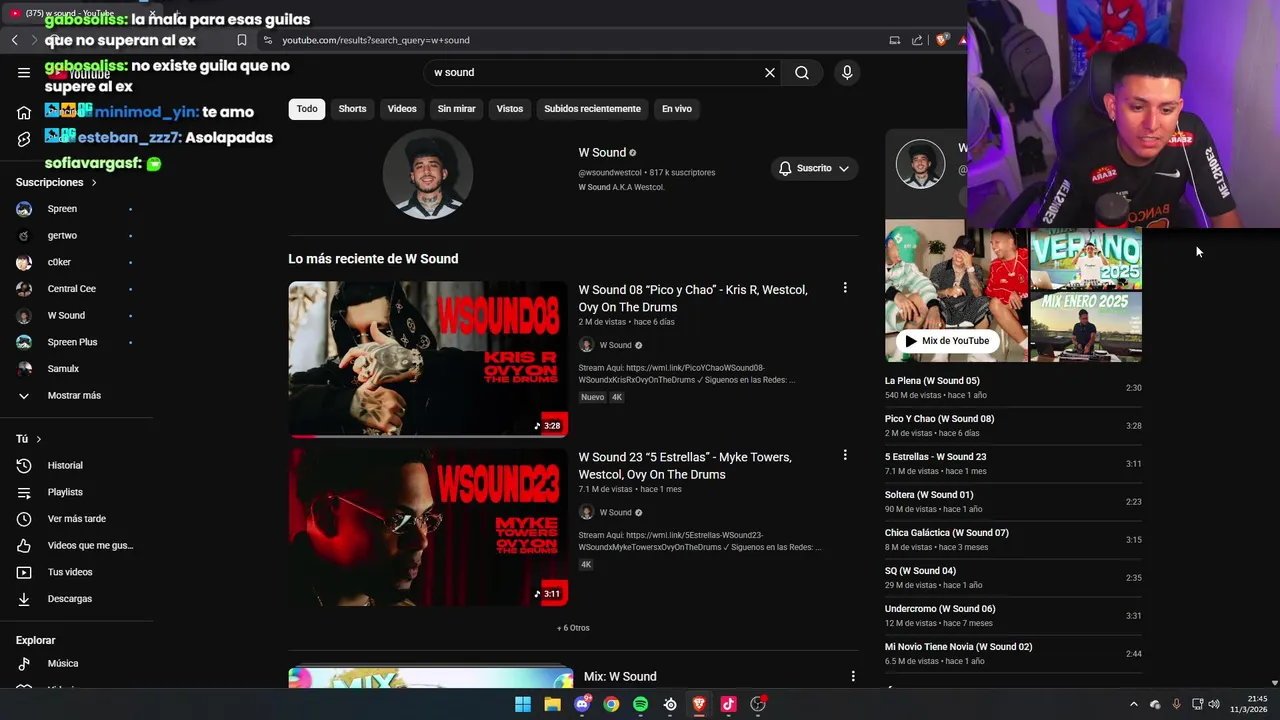
Task: Open more options for Mix: W Sound
Action: (853, 676)
